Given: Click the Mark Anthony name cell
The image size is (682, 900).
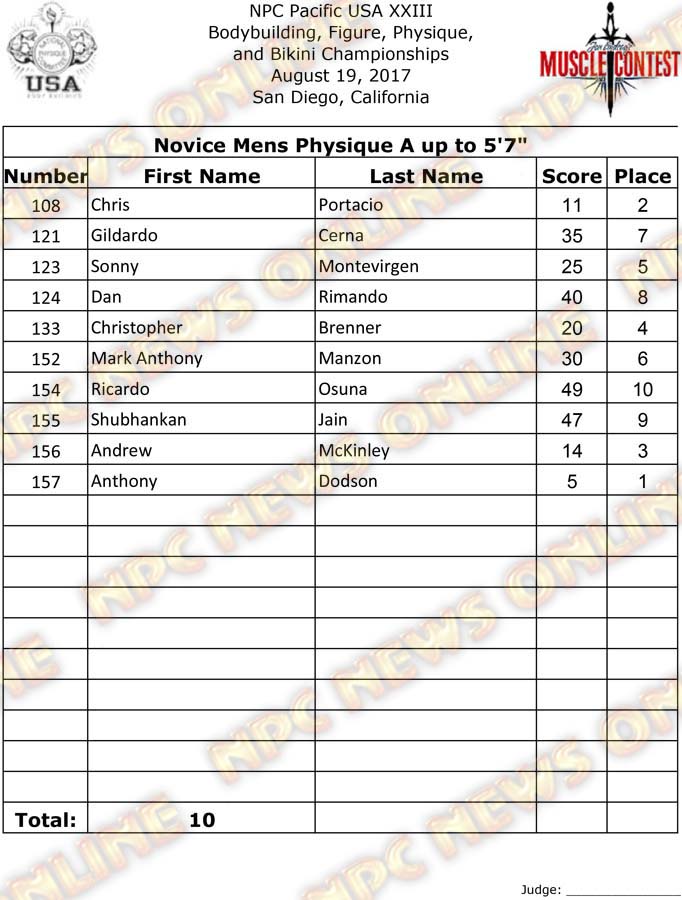Looking at the screenshot, I should 147,358.
